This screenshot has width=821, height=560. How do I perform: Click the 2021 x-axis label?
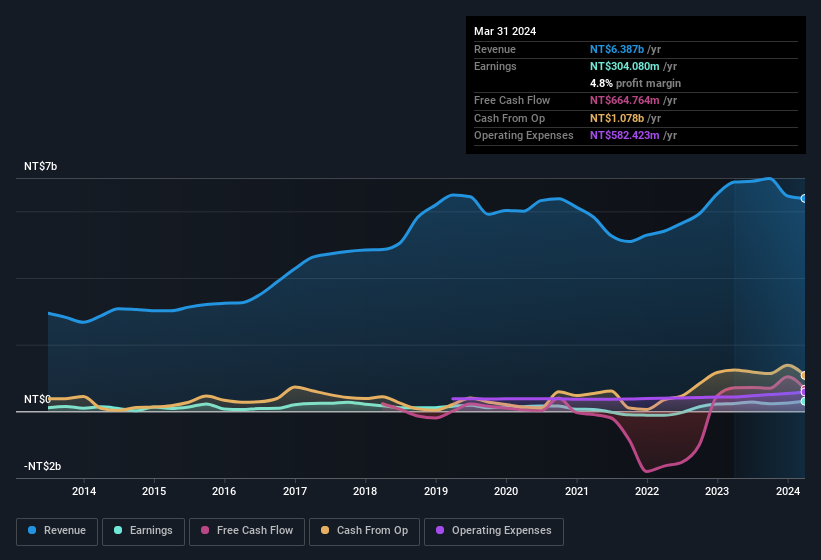[x=576, y=491]
